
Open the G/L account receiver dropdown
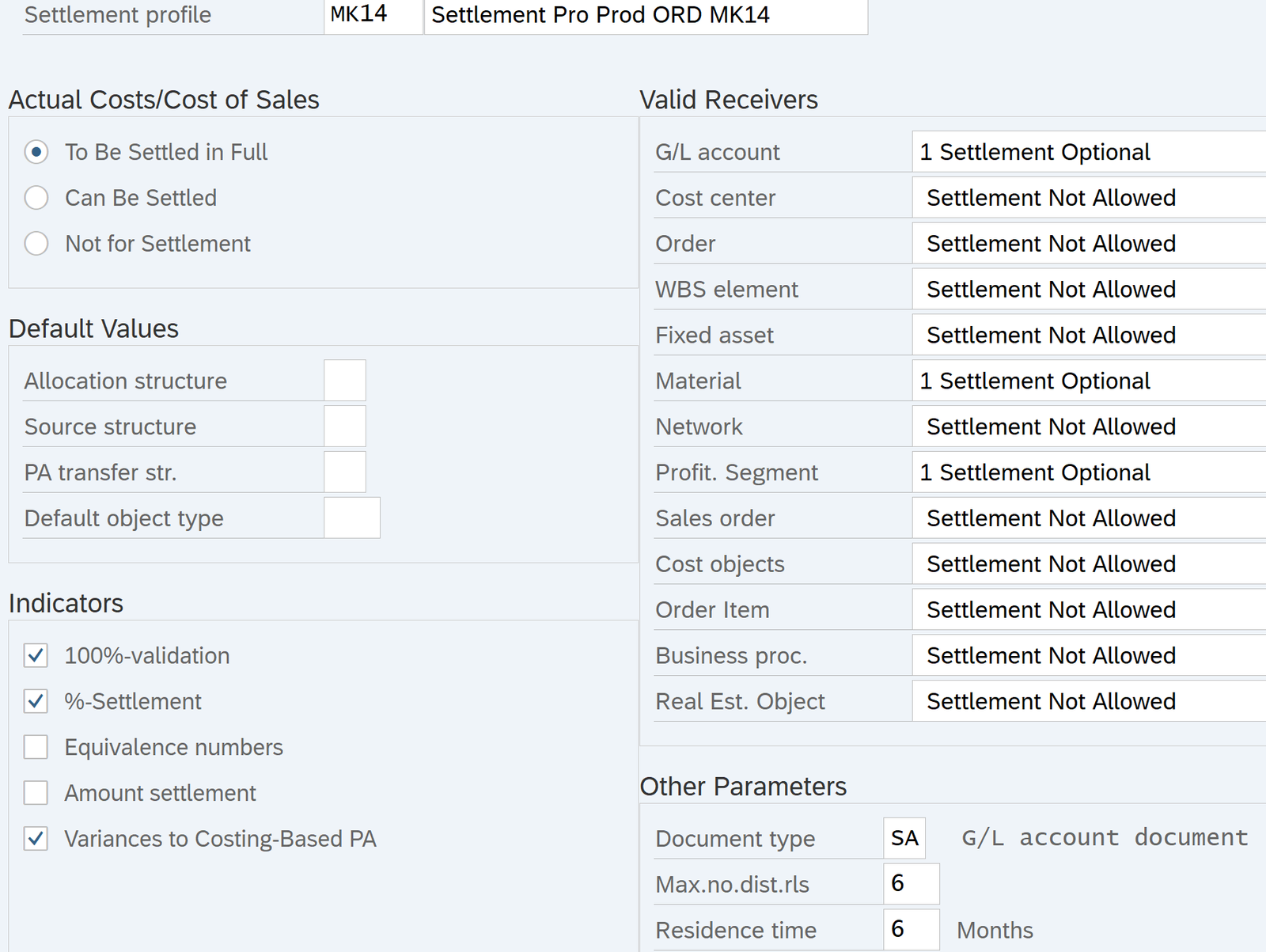[x=1088, y=152]
